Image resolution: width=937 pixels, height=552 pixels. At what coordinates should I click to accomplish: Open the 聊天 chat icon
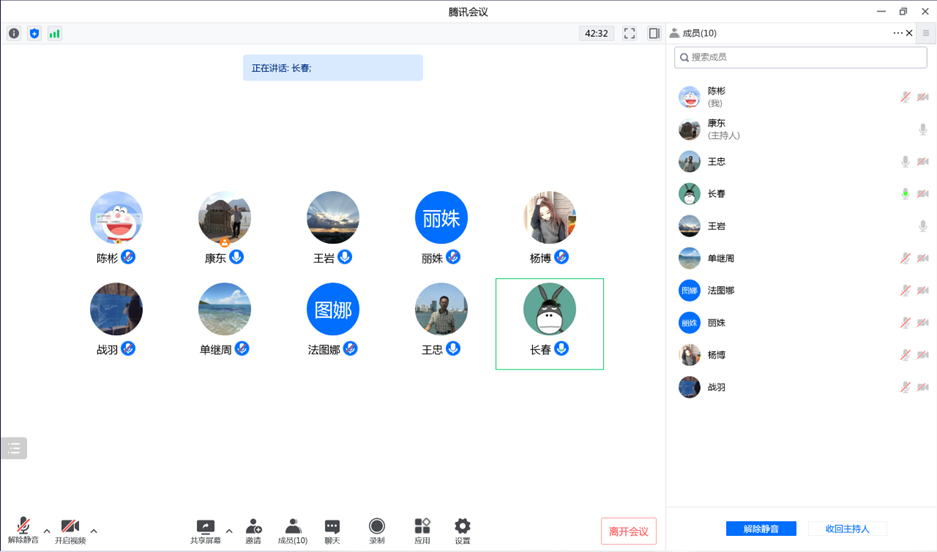point(332,530)
